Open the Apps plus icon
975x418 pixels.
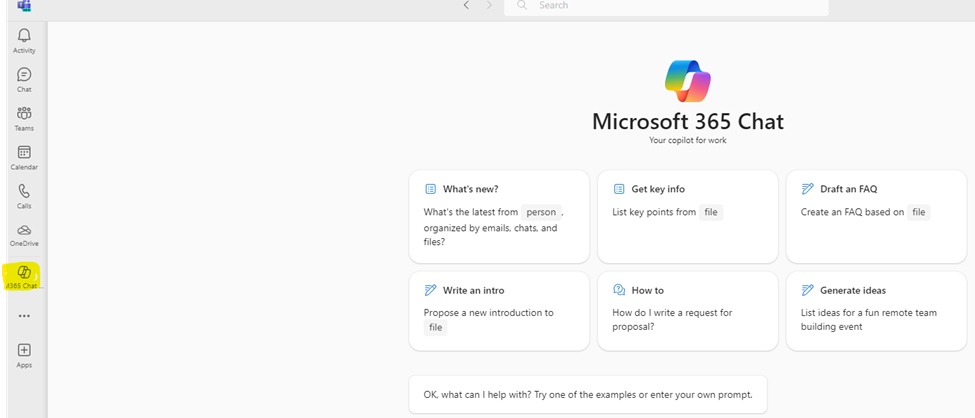[x=24, y=351]
